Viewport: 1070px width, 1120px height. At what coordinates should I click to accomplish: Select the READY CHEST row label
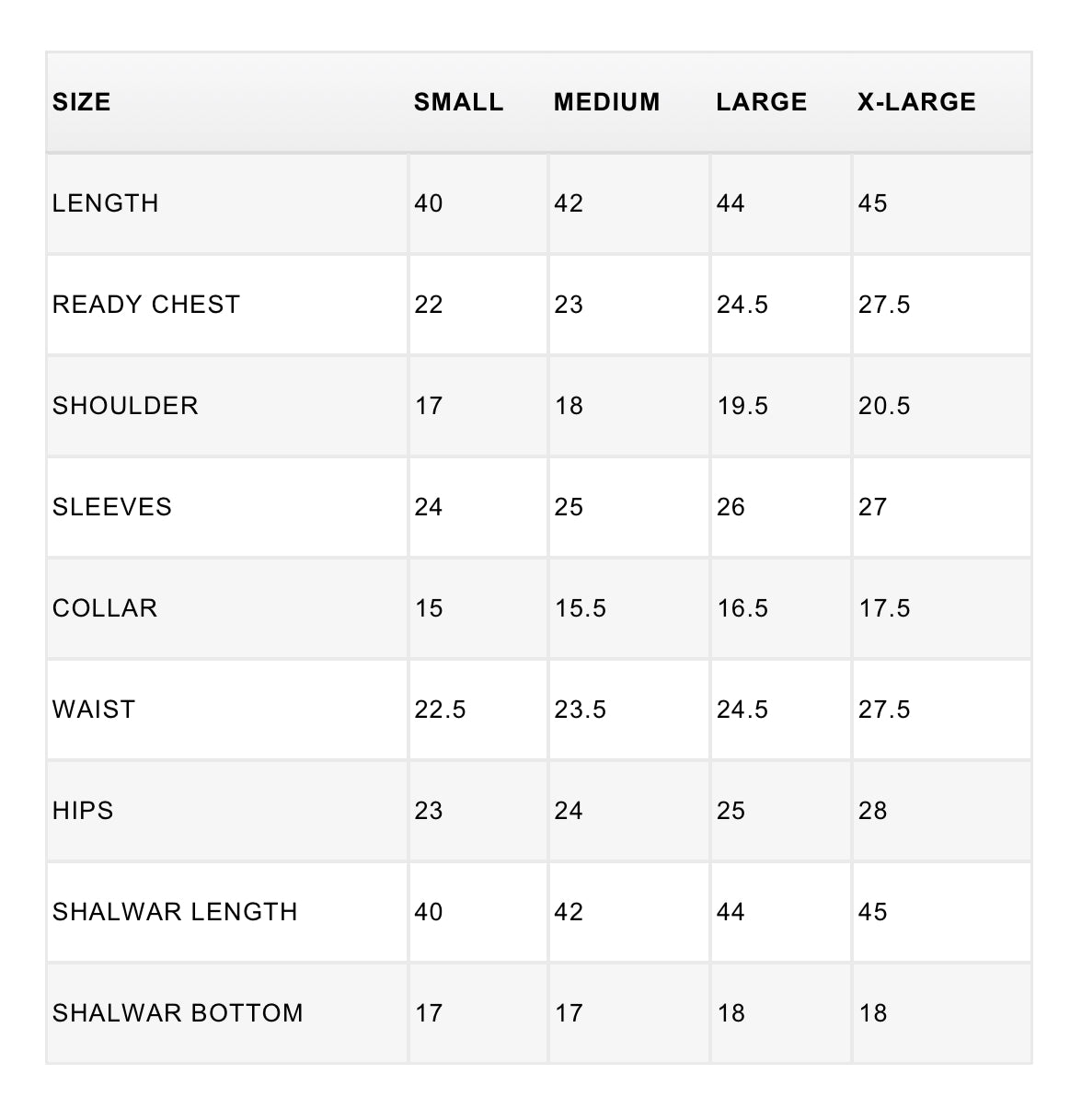(x=146, y=305)
